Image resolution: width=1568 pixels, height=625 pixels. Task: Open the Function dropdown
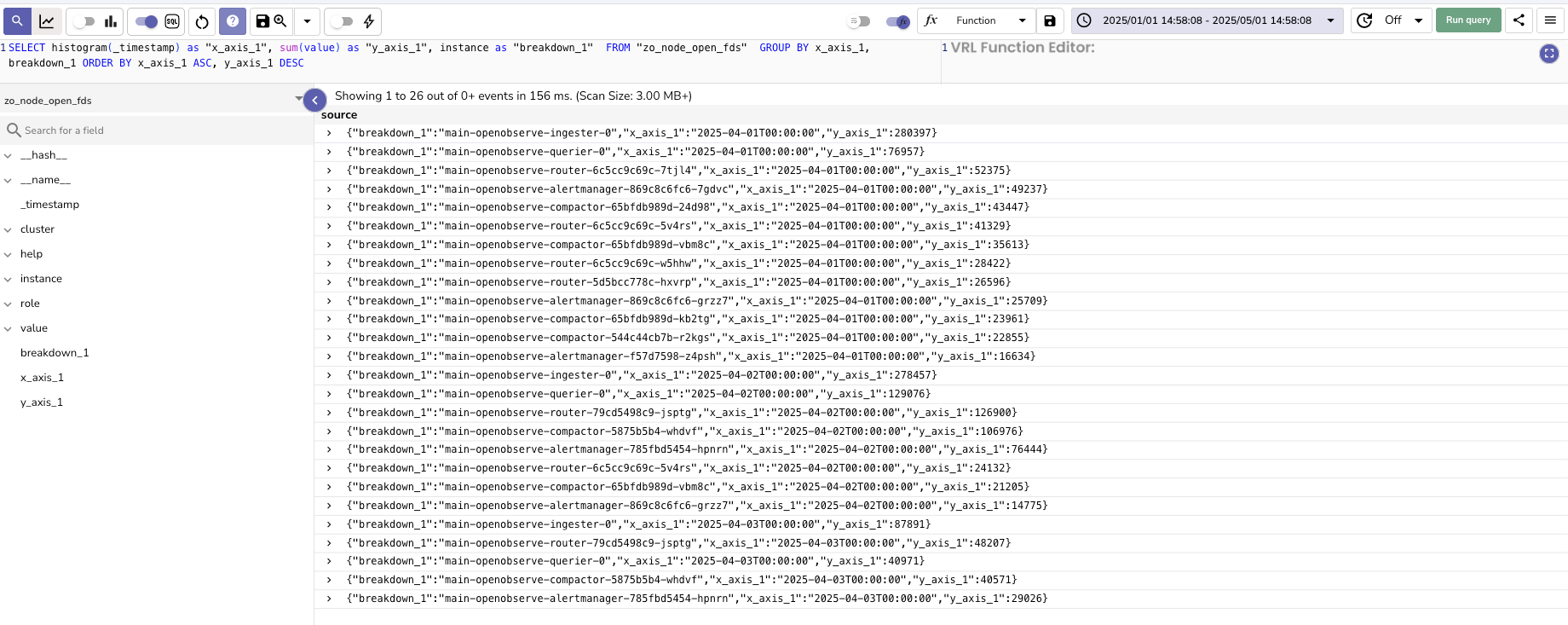pyautogui.click(x=990, y=20)
